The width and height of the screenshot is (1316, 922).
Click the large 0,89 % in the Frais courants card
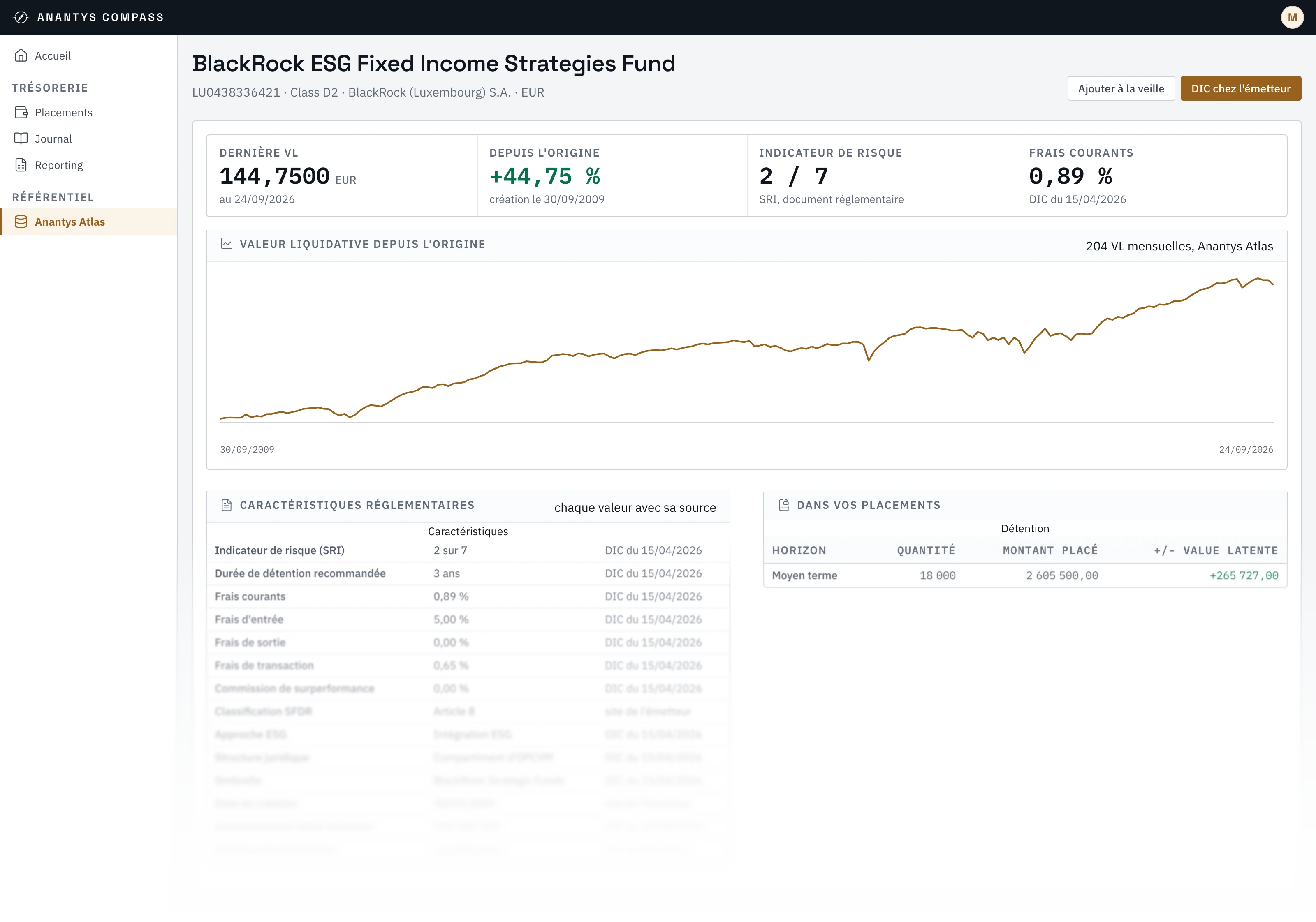1070,176
